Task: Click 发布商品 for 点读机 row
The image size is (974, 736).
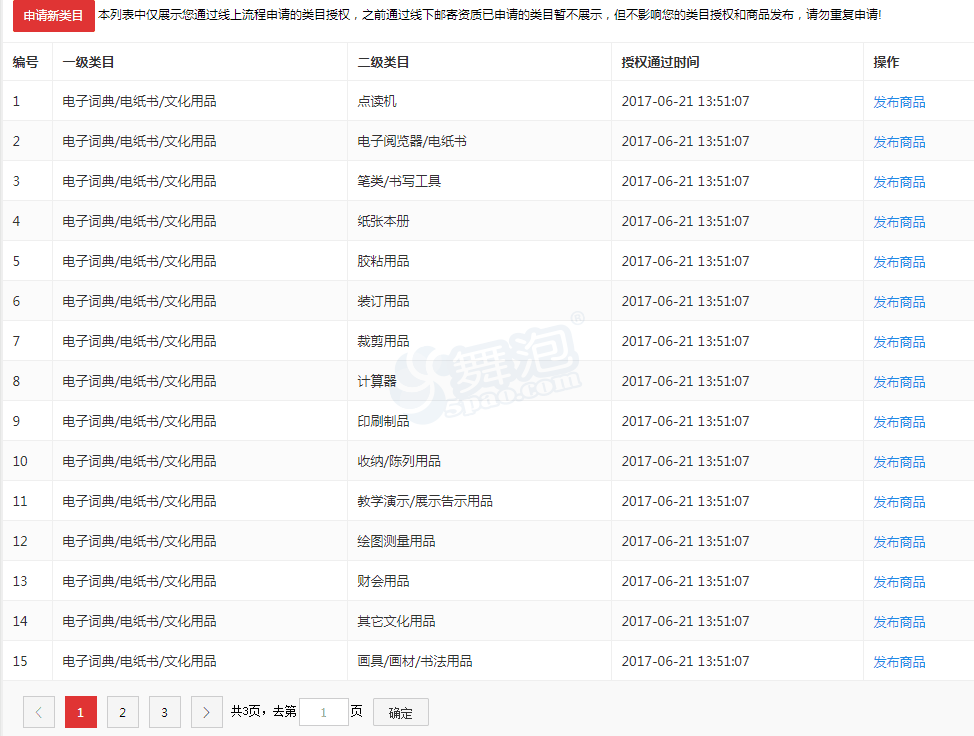Action: pyautogui.click(x=899, y=102)
